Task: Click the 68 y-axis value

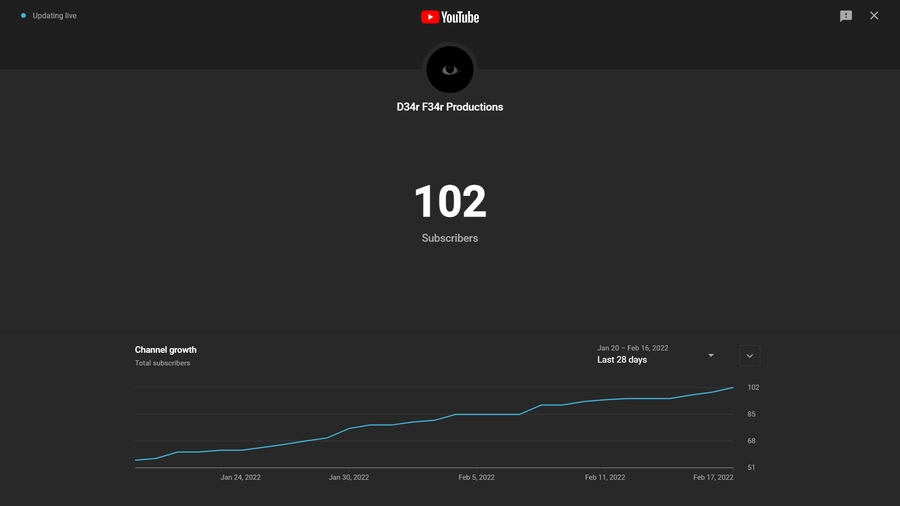Action: pyautogui.click(x=751, y=441)
